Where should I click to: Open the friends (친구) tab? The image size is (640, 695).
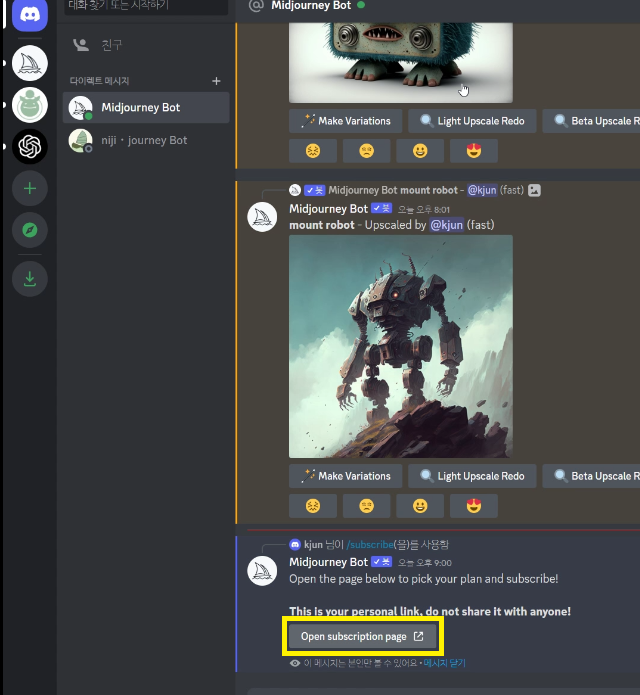click(146, 45)
